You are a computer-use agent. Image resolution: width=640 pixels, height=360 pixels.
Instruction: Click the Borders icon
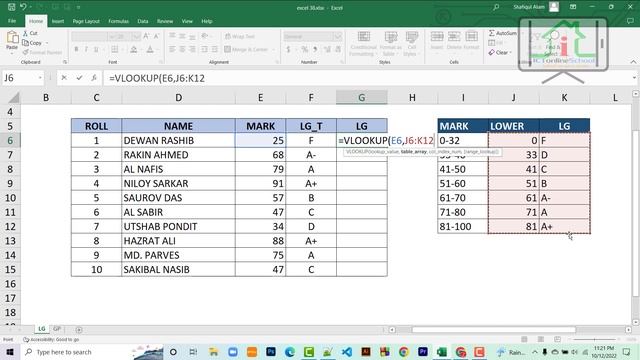pos(115,49)
